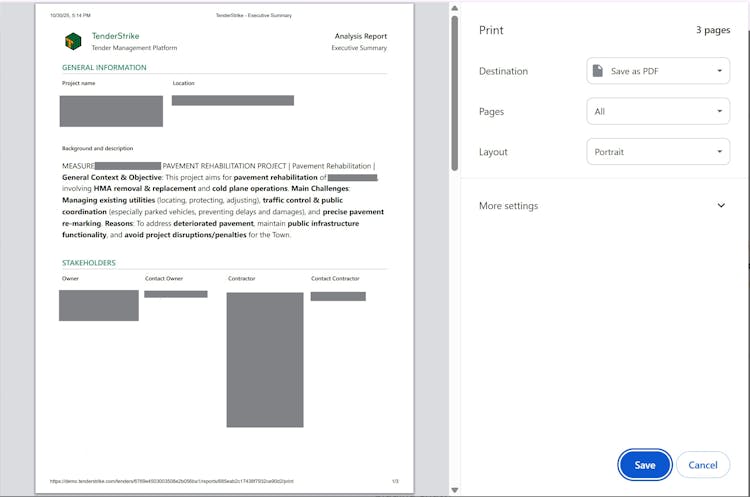Click the preview scrollbar up arrow
This screenshot has width=750, height=497.
point(454,9)
